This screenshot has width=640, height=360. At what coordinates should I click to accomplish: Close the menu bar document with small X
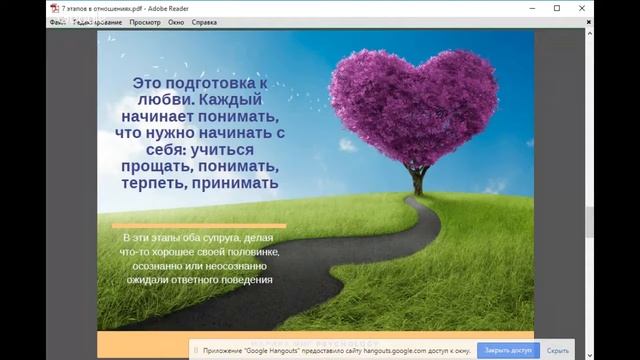click(589, 22)
